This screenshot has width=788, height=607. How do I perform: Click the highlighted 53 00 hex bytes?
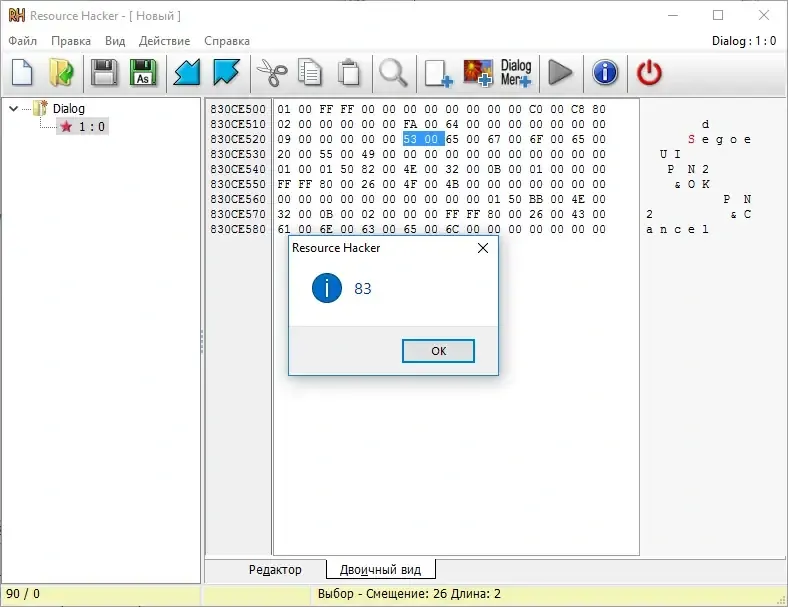[x=423, y=139]
